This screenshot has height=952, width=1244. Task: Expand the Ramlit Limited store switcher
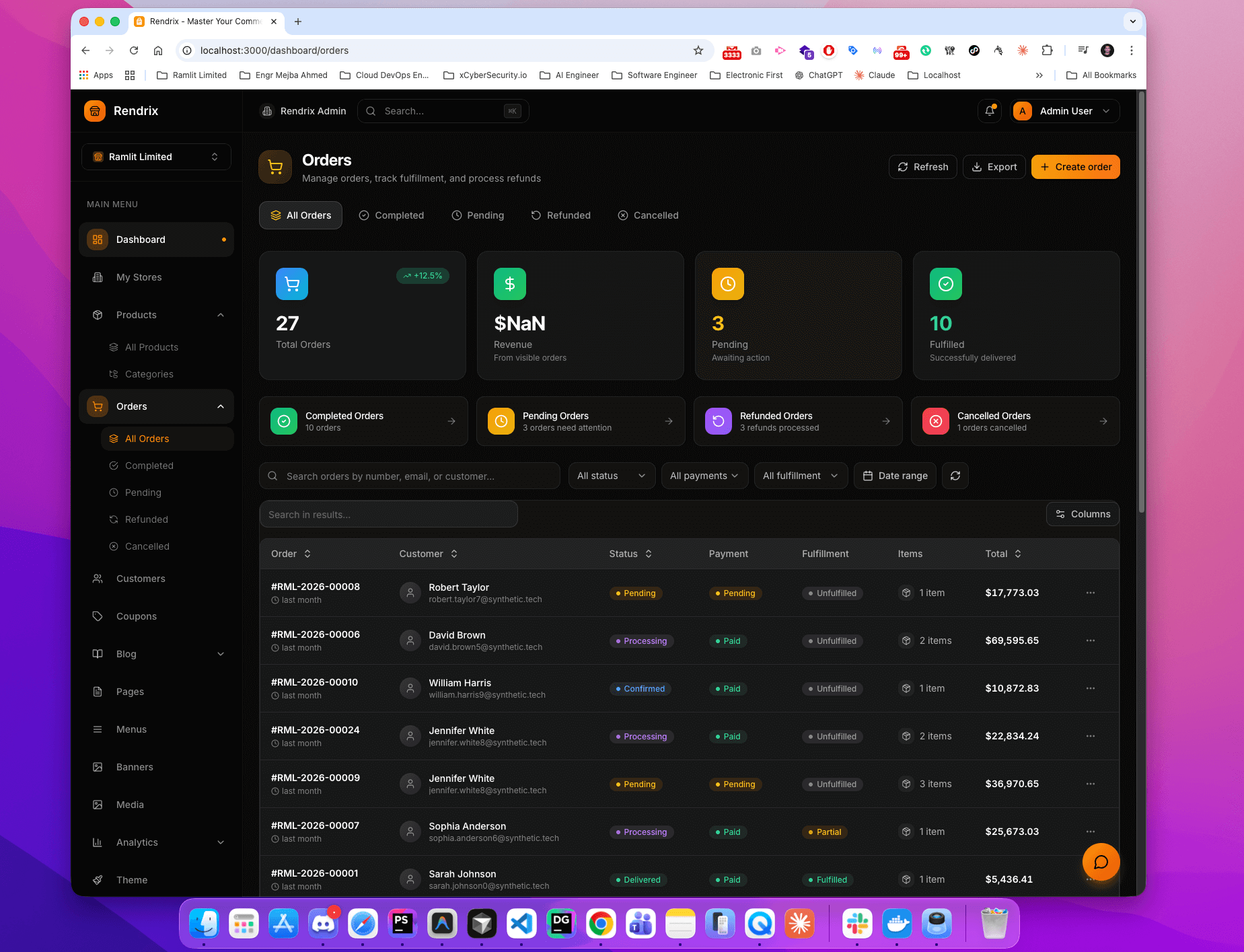click(x=156, y=156)
